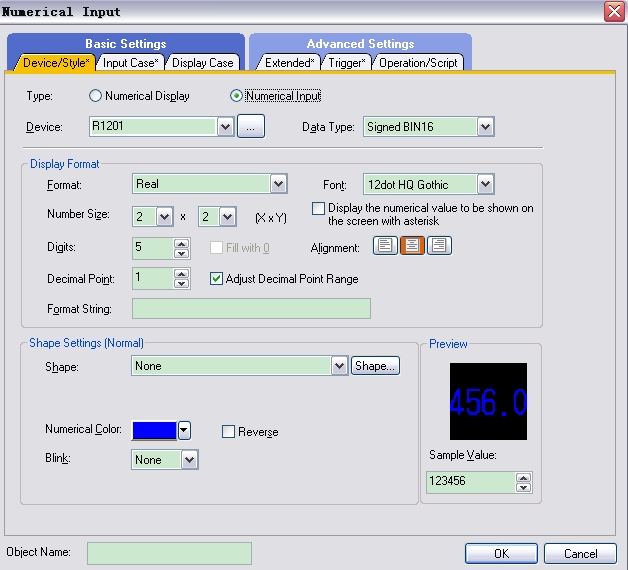Open the Data Type dropdown
Image resolution: width=628 pixels, height=570 pixels.
point(485,127)
